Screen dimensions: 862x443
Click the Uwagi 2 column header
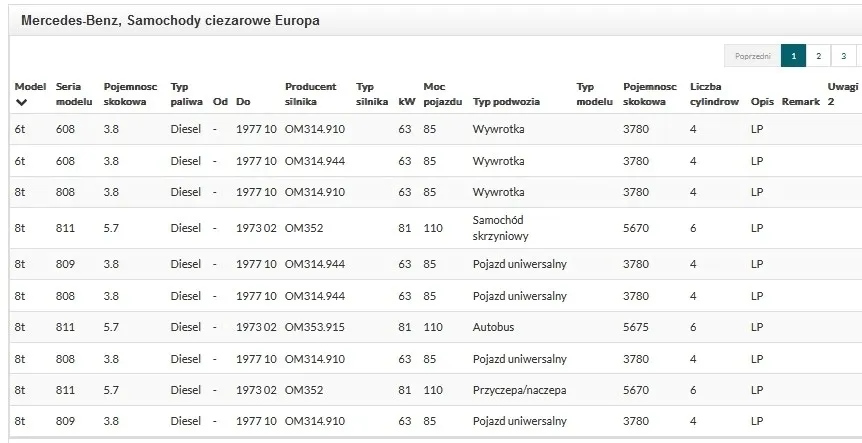843,94
